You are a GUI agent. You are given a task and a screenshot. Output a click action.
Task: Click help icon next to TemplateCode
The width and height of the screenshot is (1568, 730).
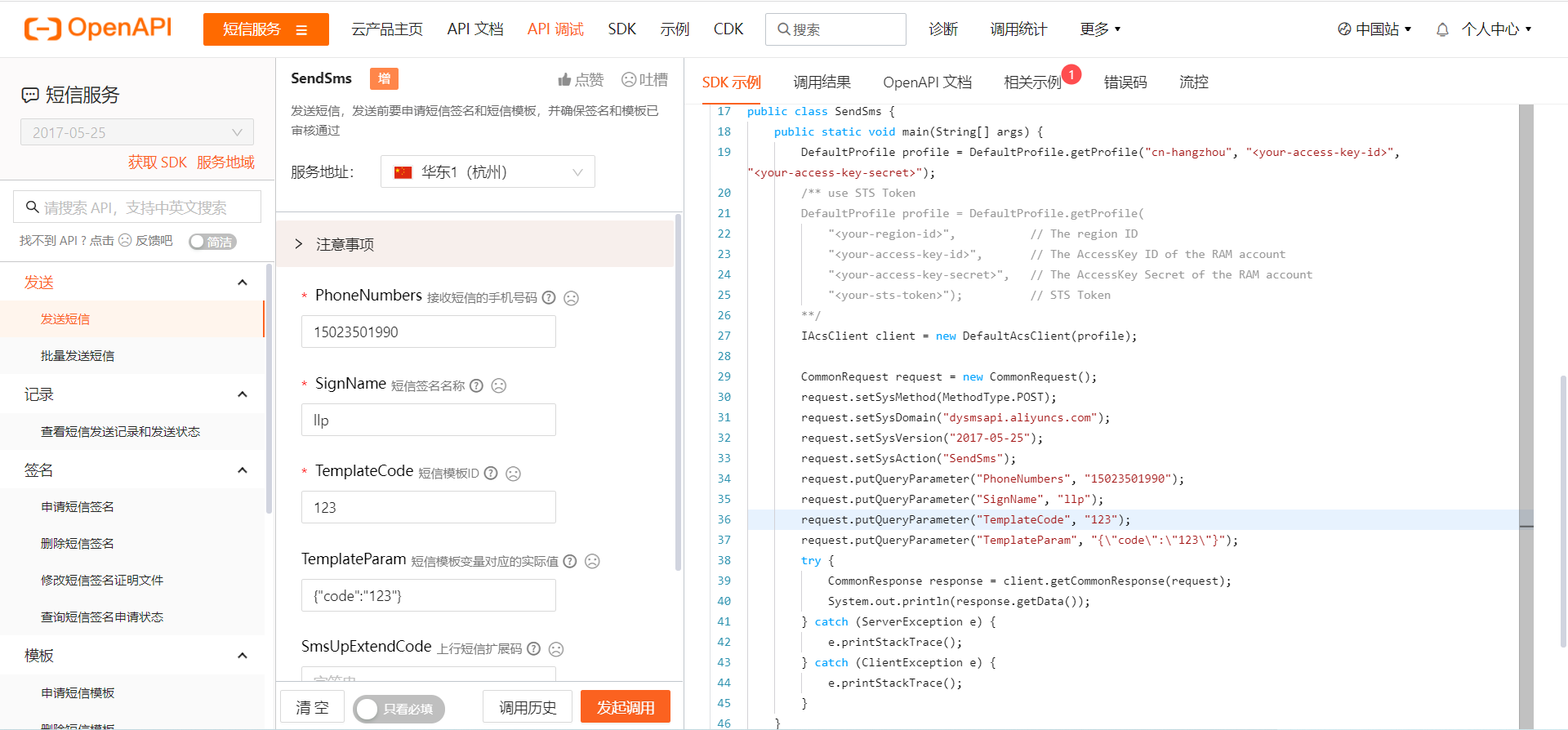[x=491, y=473]
